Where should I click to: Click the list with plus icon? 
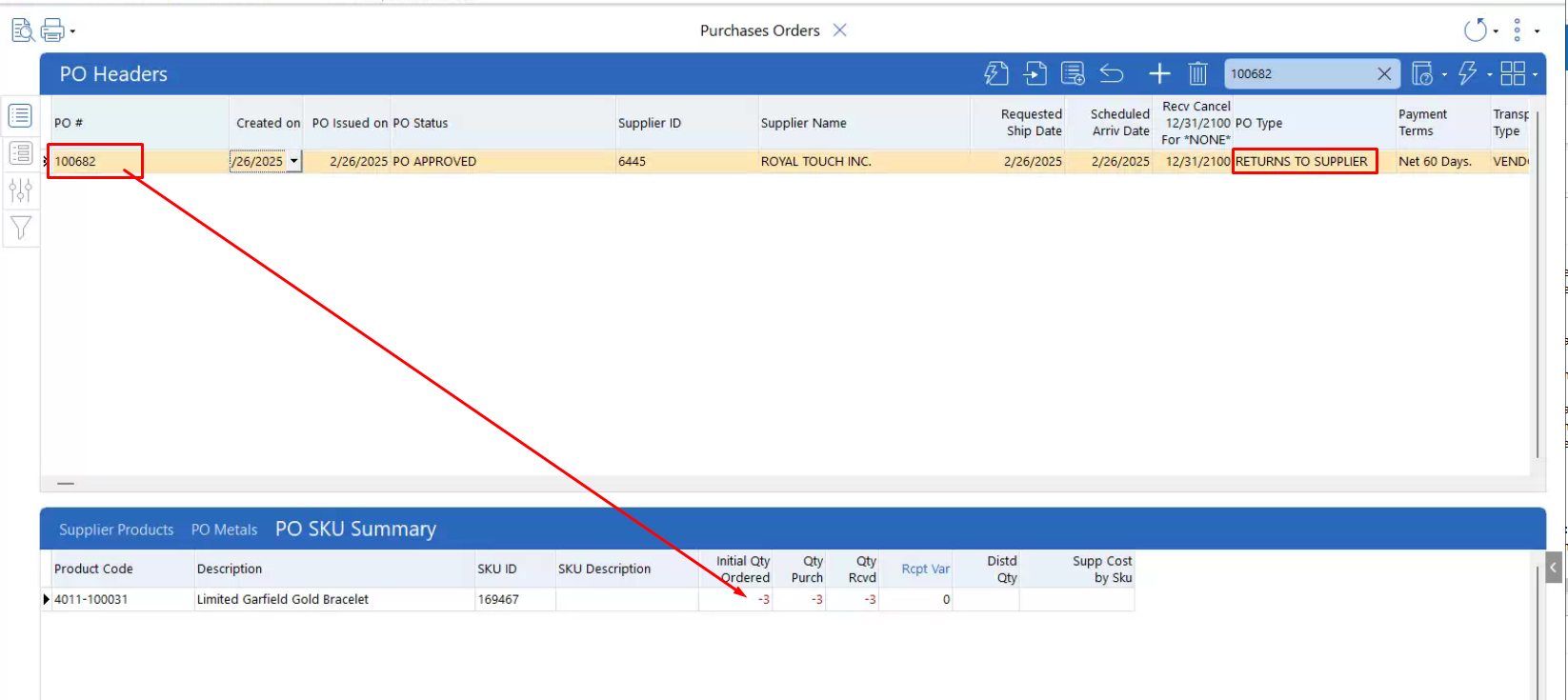1074,73
